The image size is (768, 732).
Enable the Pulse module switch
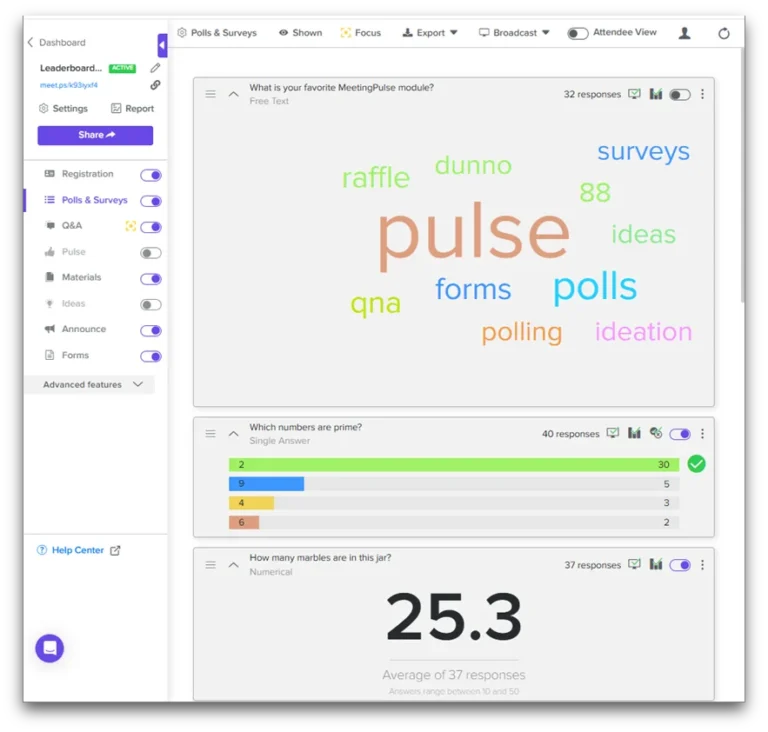tap(151, 253)
